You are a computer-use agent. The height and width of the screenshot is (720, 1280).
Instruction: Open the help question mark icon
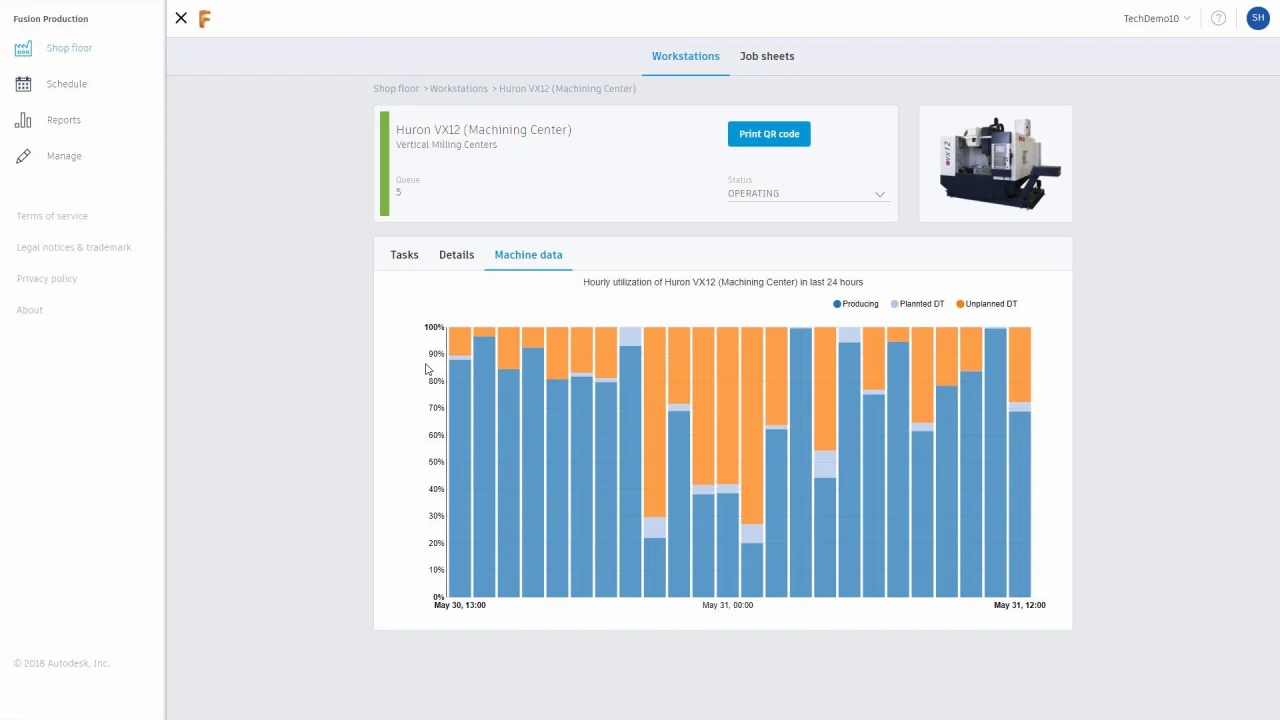pos(1218,18)
